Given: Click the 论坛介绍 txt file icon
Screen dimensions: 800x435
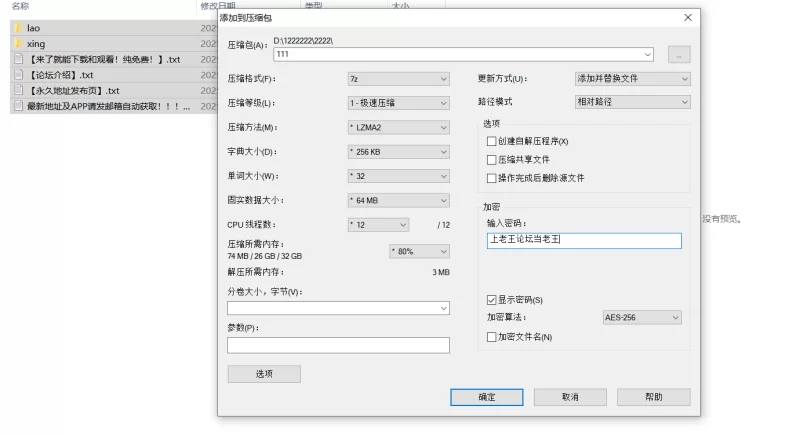Looking at the screenshot, I should (18, 74).
